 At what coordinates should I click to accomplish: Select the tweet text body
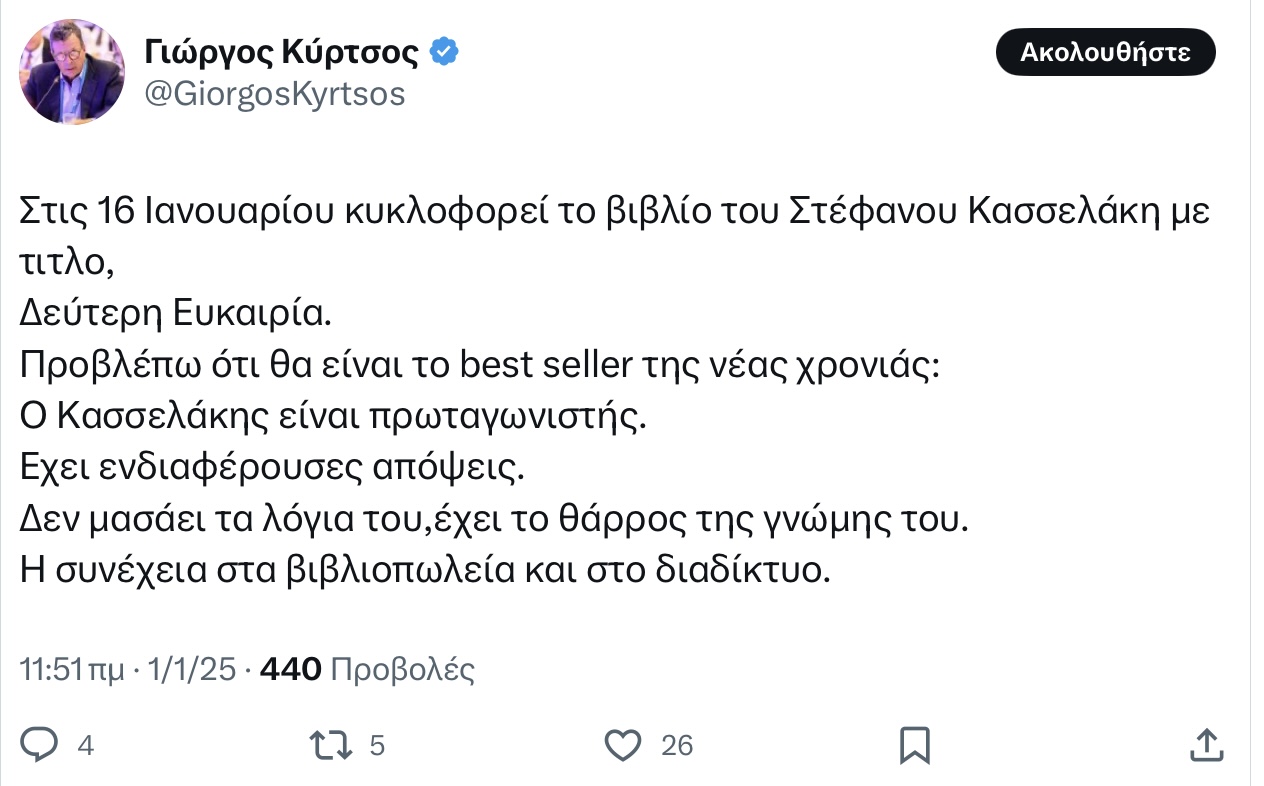pyautogui.click(x=490, y=390)
